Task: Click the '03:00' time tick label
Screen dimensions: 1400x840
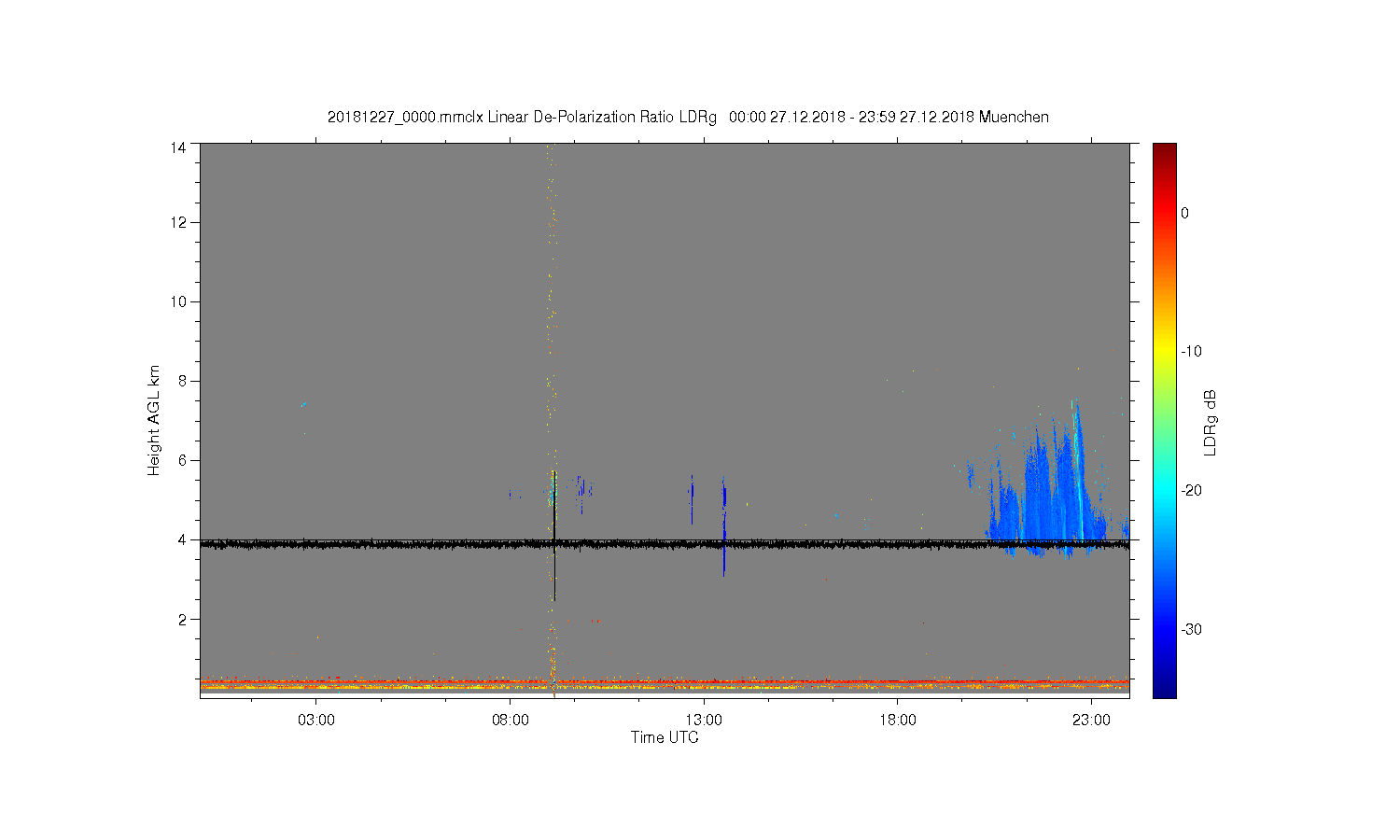Action: [x=316, y=721]
